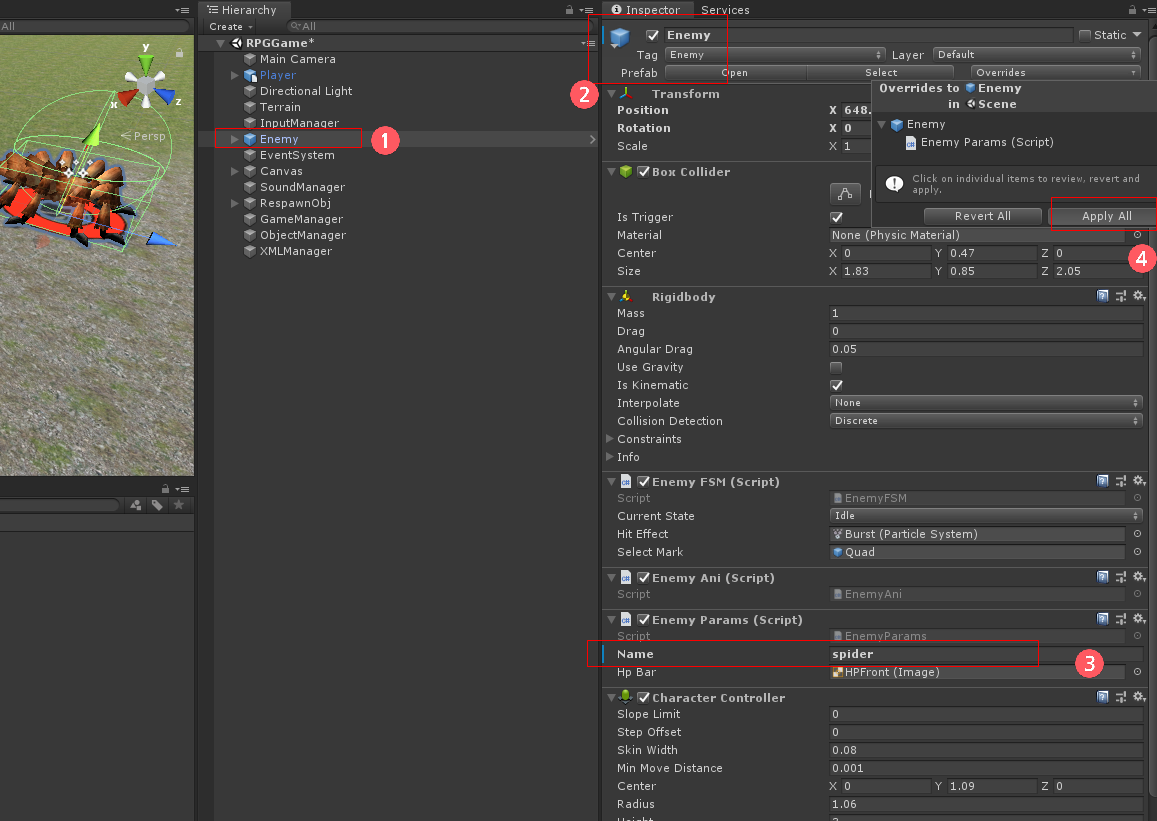Open the Tag dropdown
The width and height of the screenshot is (1157, 821).
click(774, 55)
